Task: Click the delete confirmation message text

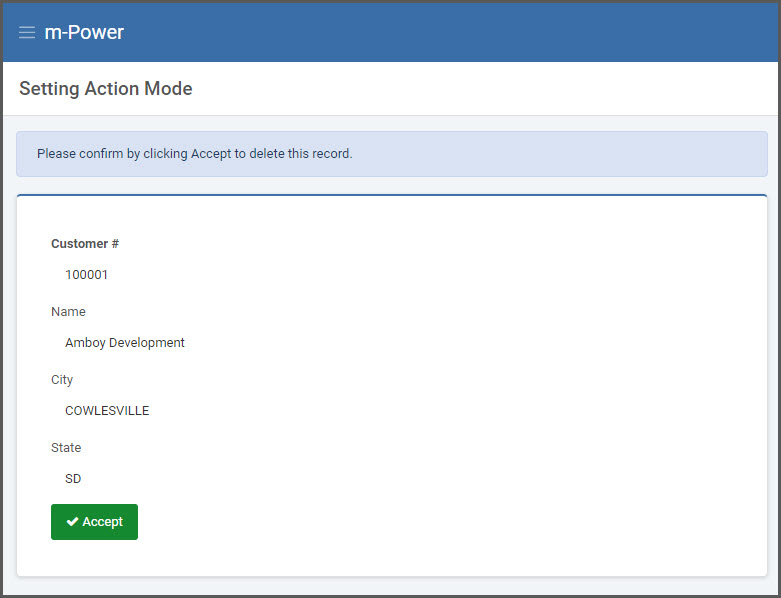Action: pyautogui.click(x=195, y=153)
